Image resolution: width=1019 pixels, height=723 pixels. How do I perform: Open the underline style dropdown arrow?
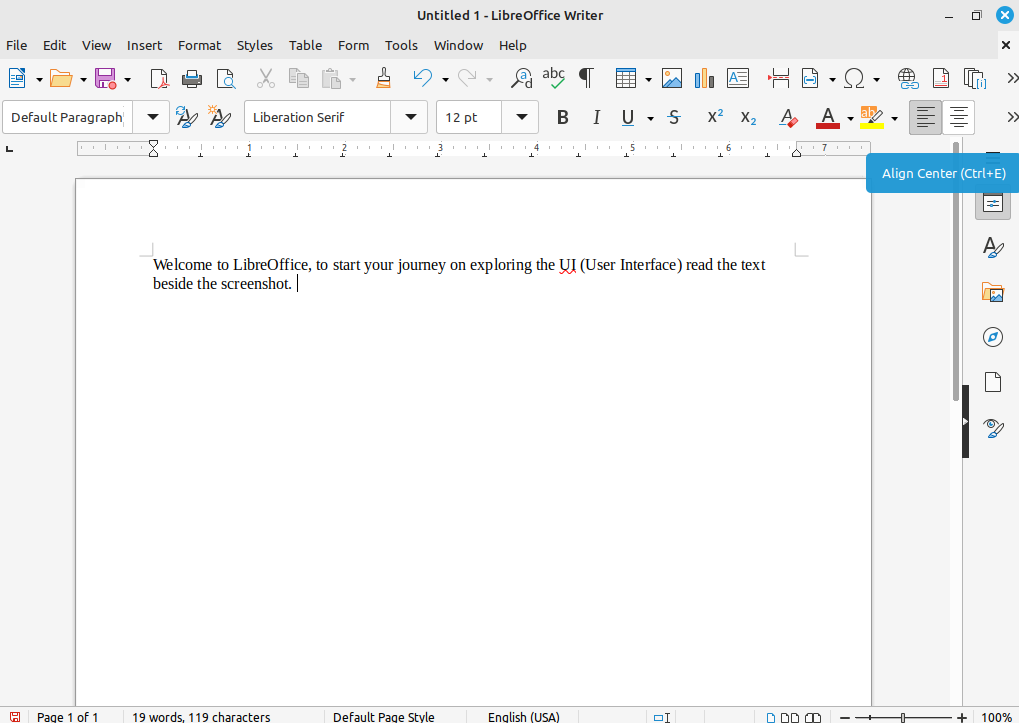[x=650, y=118]
